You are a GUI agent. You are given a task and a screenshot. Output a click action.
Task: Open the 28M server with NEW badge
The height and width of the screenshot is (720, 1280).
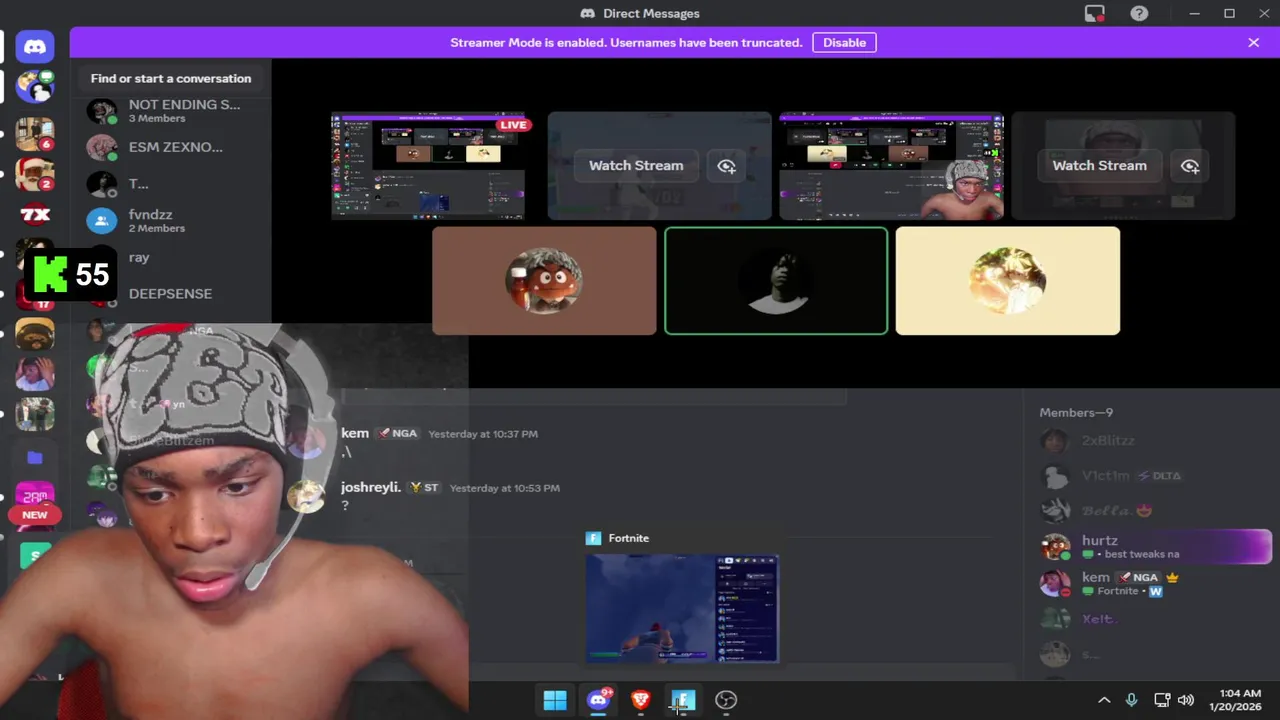35,497
